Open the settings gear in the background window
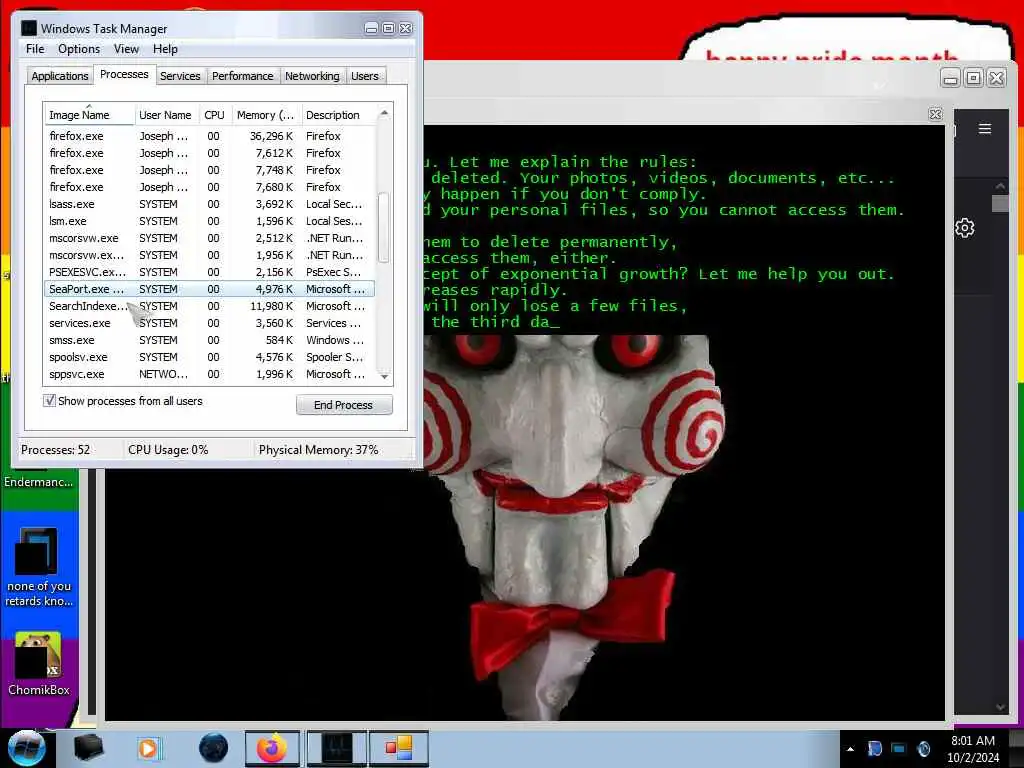The height and width of the screenshot is (768, 1024). (965, 228)
